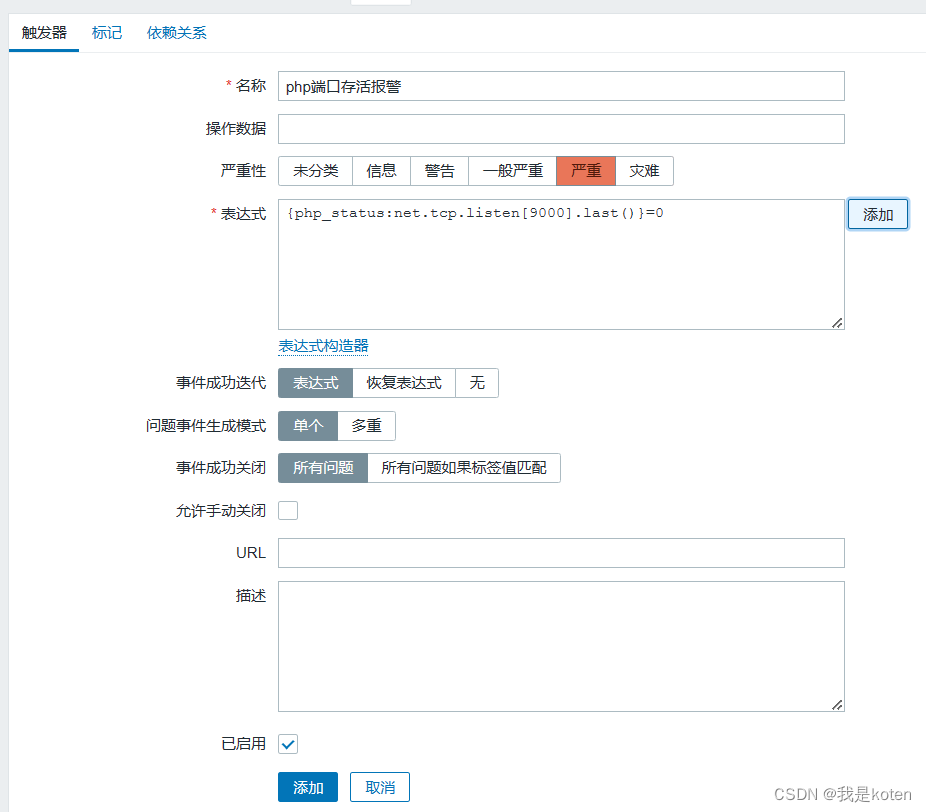Click 添加 button beside expression box

[x=877, y=215]
